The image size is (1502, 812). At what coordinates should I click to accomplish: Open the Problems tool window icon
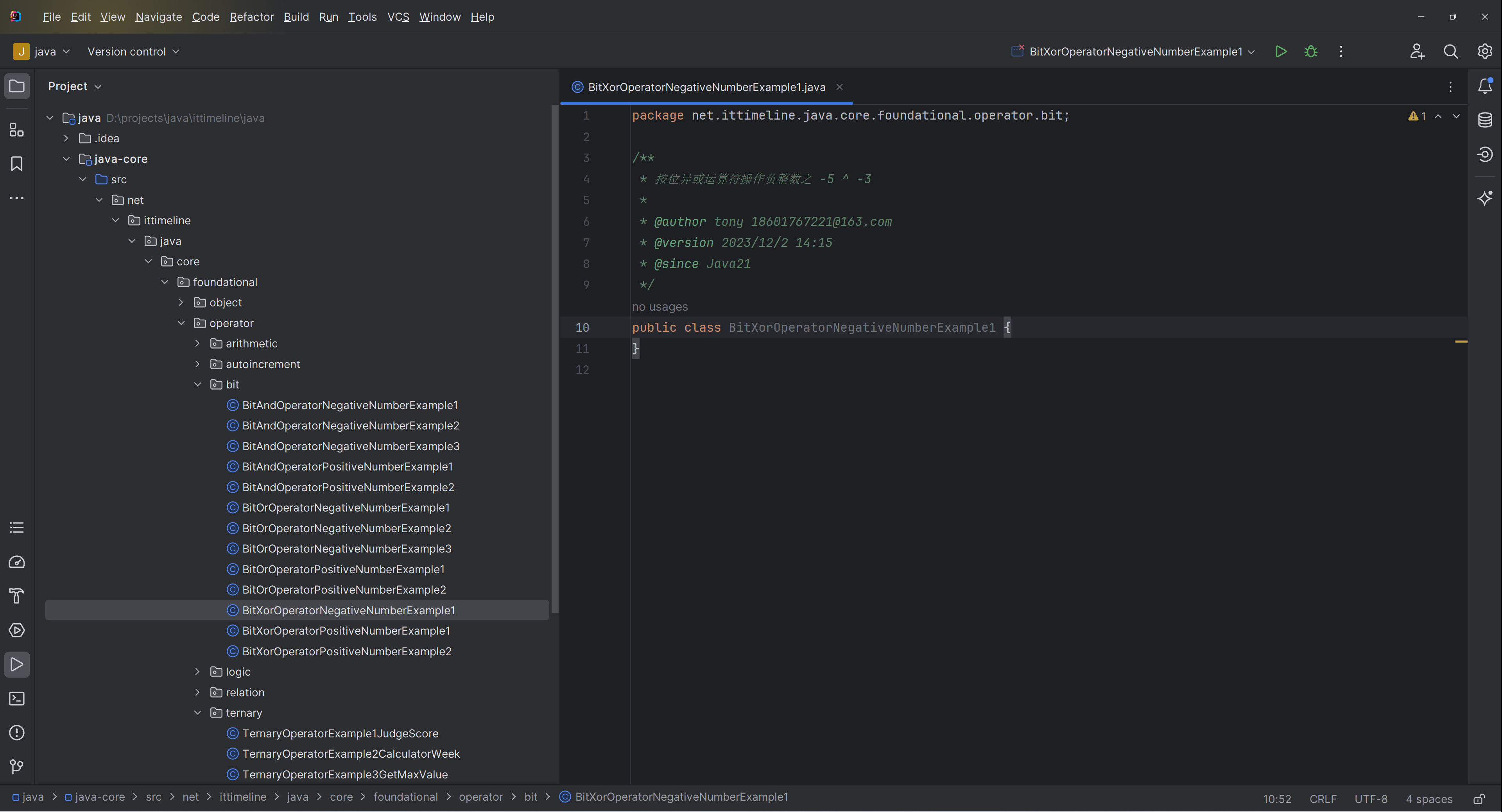[17, 733]
